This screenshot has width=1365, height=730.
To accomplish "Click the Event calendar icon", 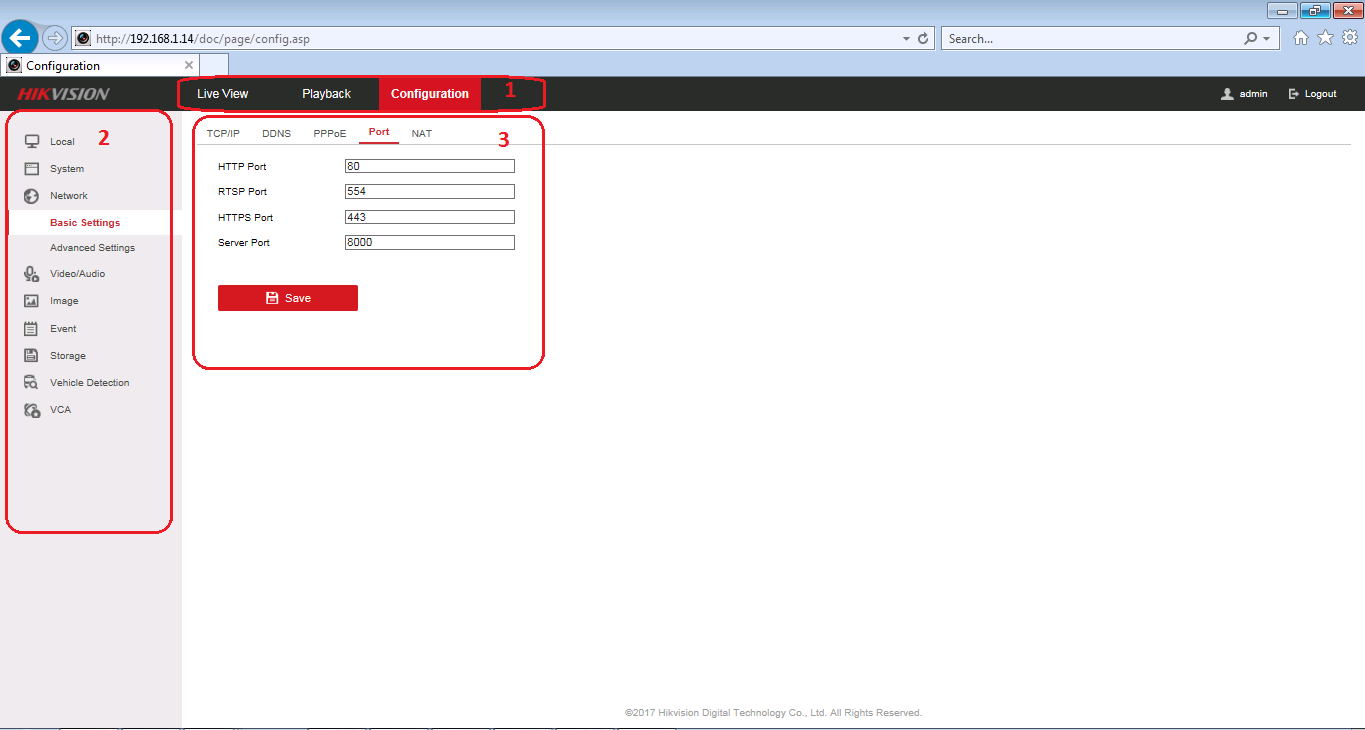I will [x=32, y=328].
